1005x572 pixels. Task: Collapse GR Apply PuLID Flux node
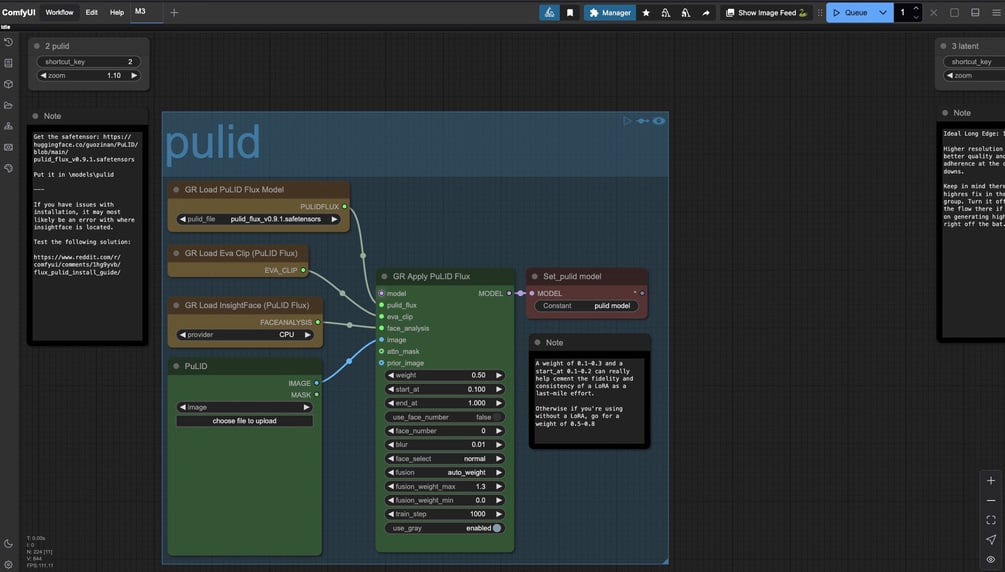(x=385, y=276)
